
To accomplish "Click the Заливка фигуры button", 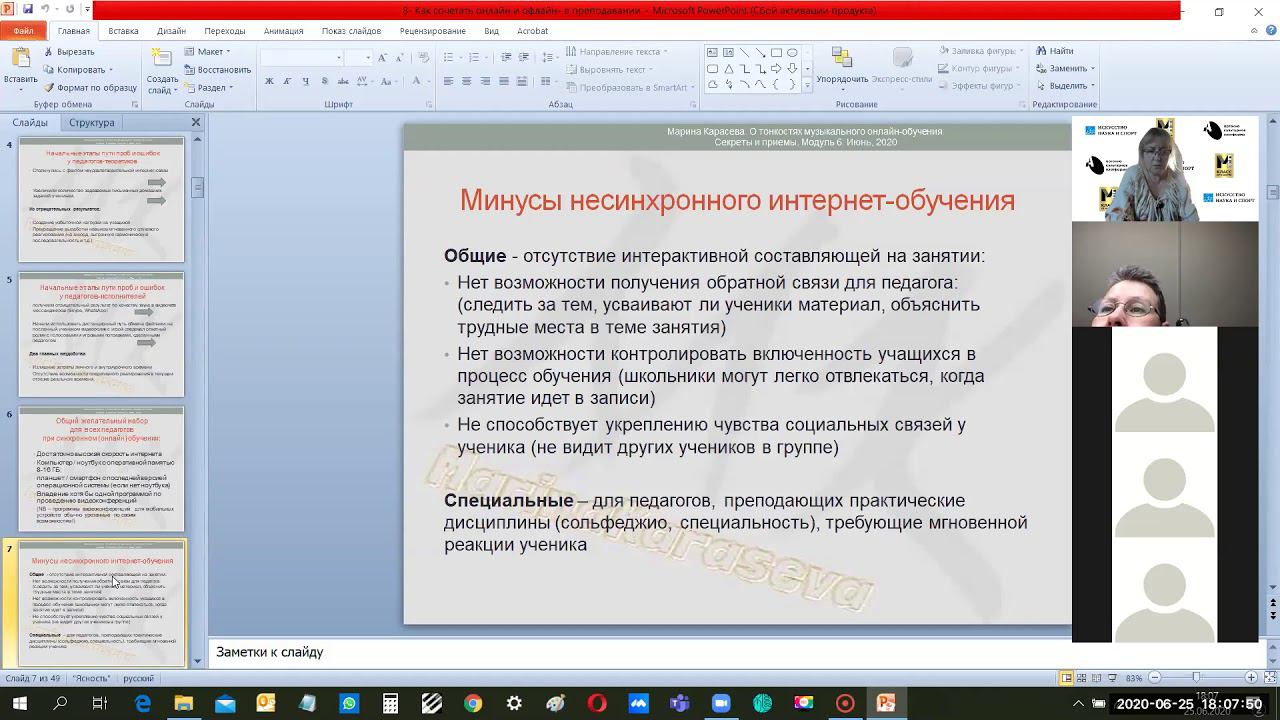I will (978, 51).
